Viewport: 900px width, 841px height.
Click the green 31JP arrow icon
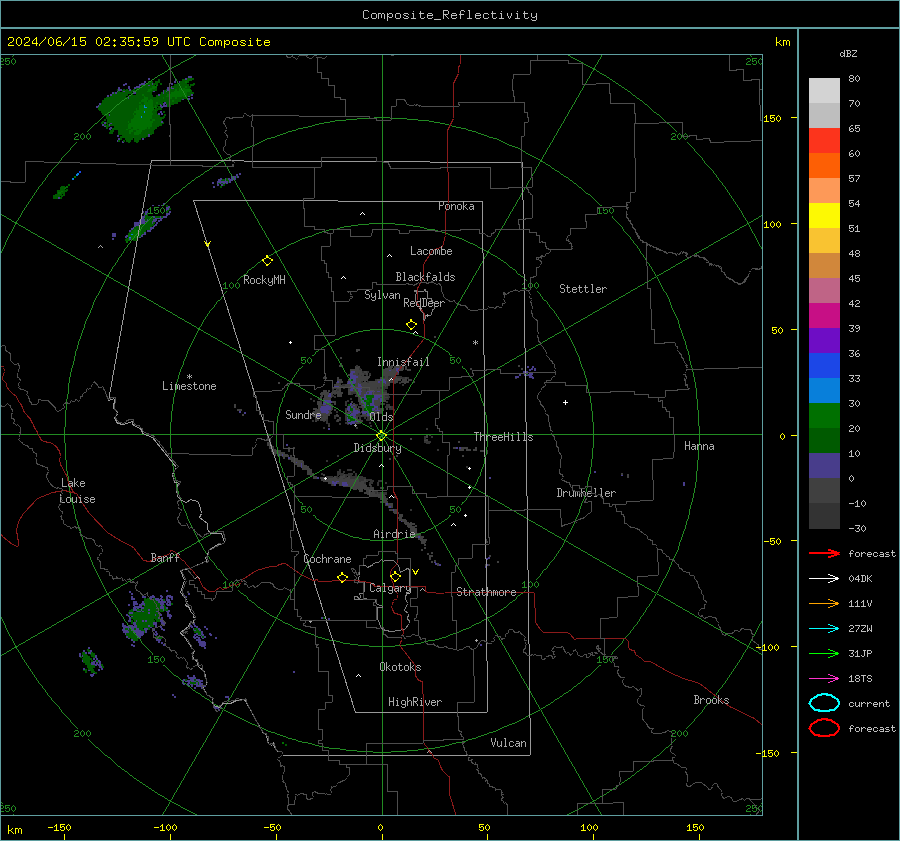(824, 653)
